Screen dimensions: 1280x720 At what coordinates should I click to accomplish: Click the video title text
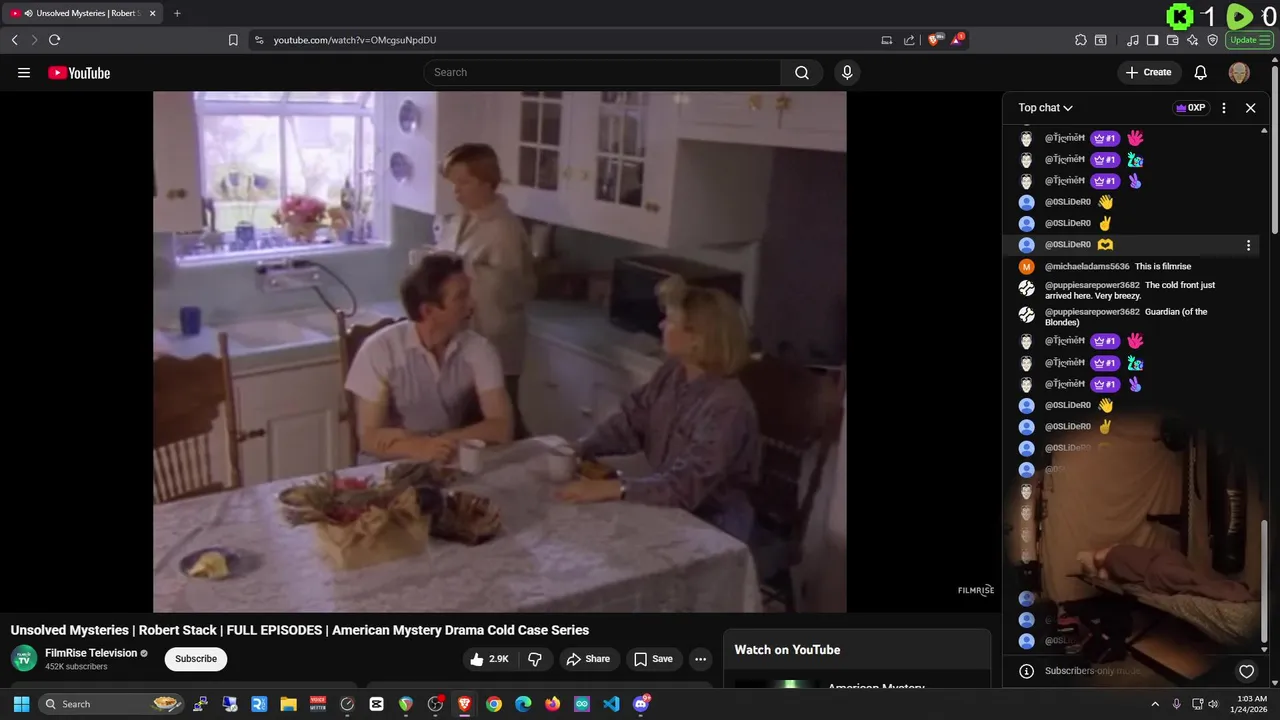(300, 630)
